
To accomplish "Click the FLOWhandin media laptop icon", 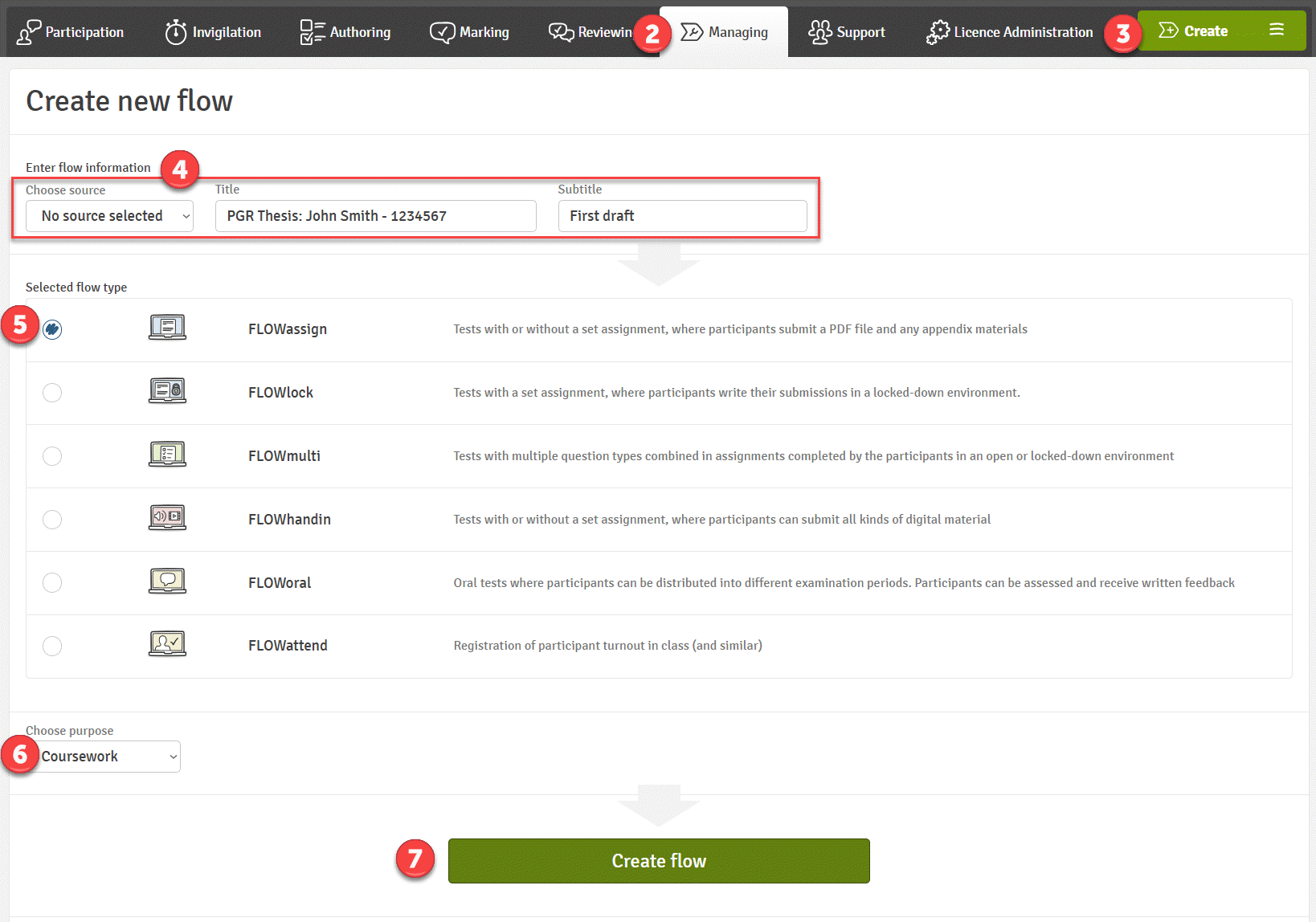I will 167,518.
